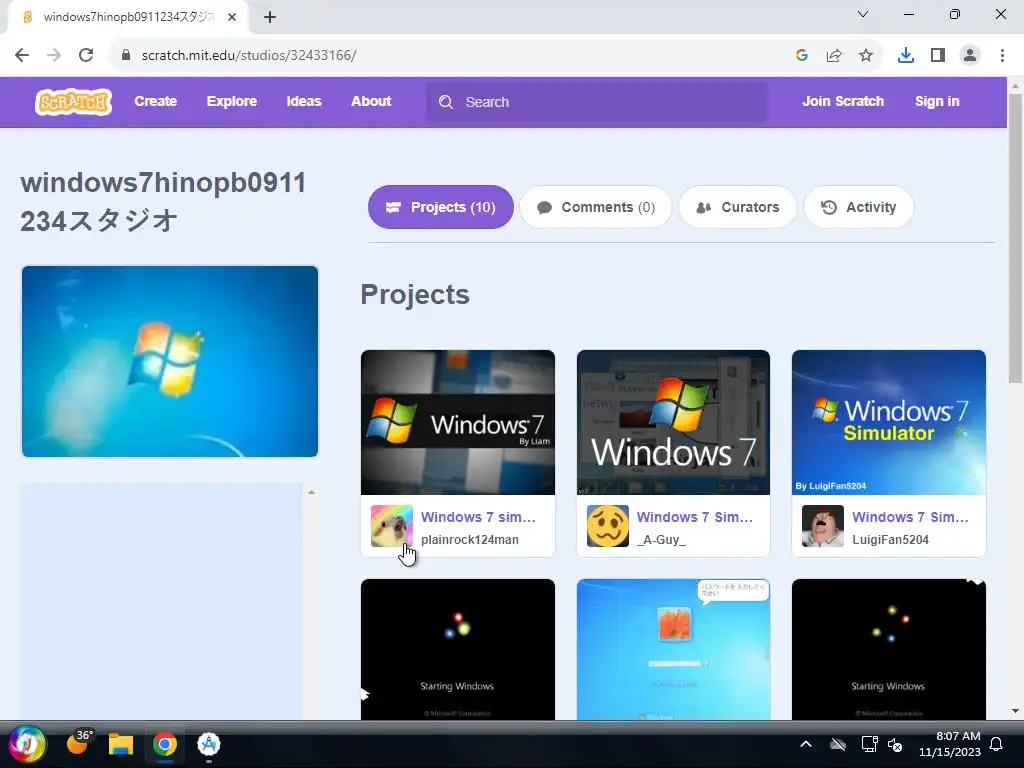Click the volume muted tray icon

click(895, 744)
